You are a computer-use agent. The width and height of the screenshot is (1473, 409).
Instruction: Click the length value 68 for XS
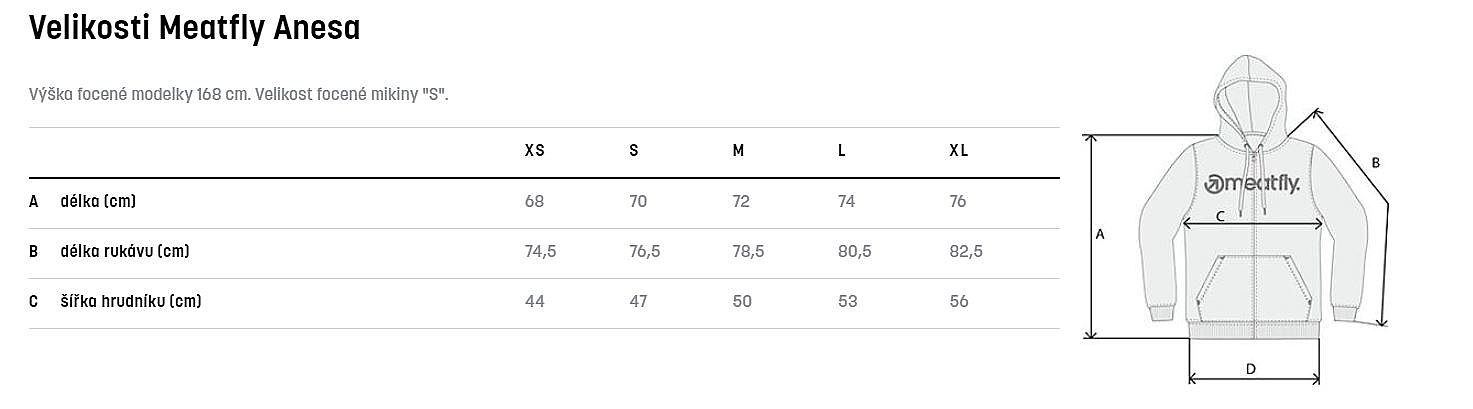[534, 202]
